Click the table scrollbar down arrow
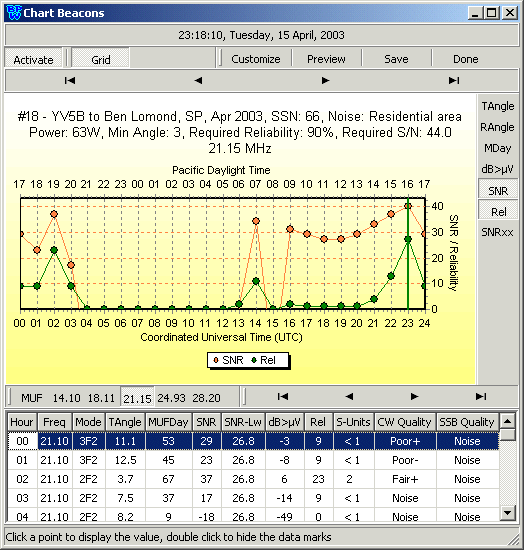This screenshot has height=550, width=524. (x=508, y=512)
